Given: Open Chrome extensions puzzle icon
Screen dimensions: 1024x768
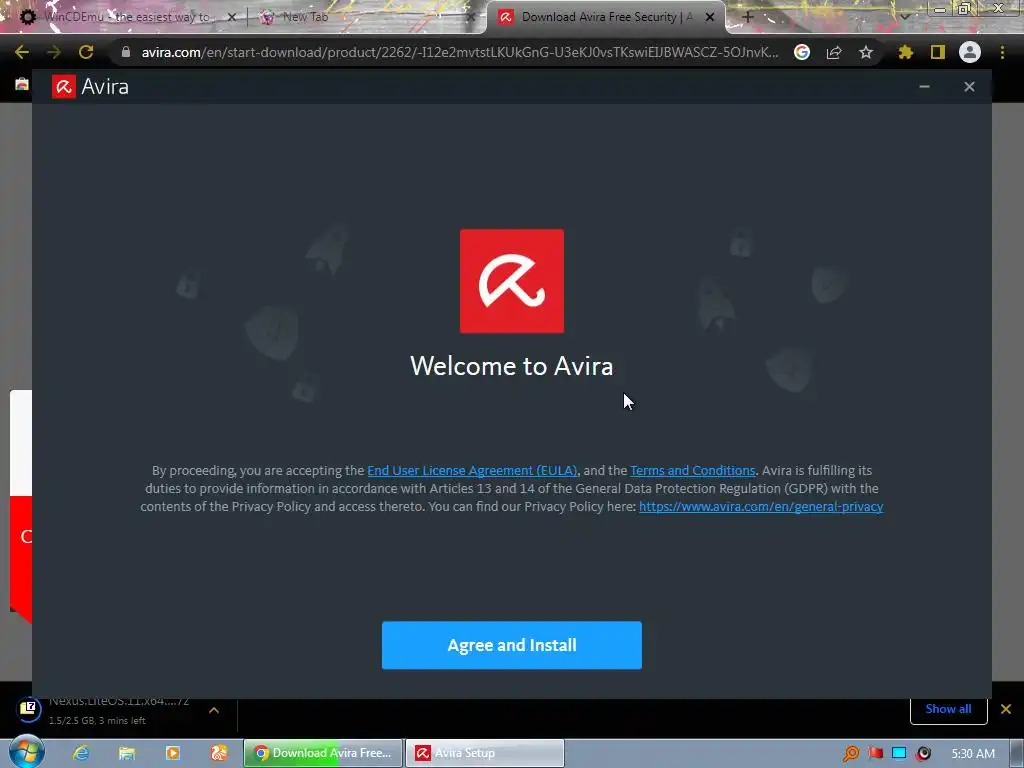Looking at the screenshot, I should [905, 52].
